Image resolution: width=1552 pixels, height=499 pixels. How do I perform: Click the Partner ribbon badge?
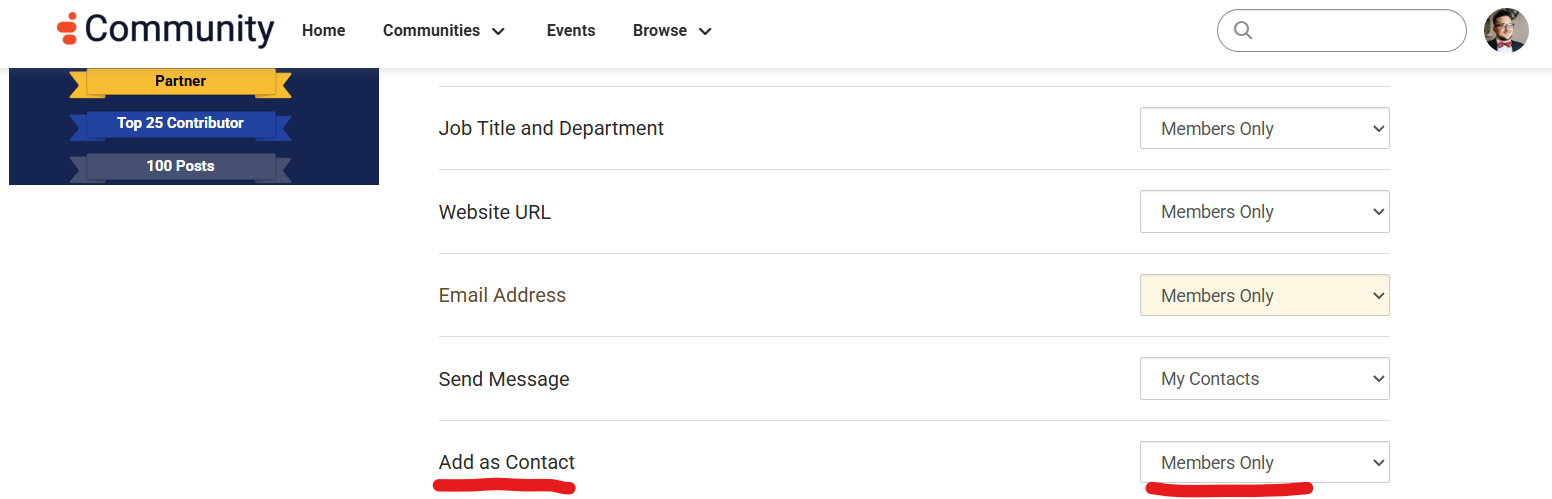180,81
